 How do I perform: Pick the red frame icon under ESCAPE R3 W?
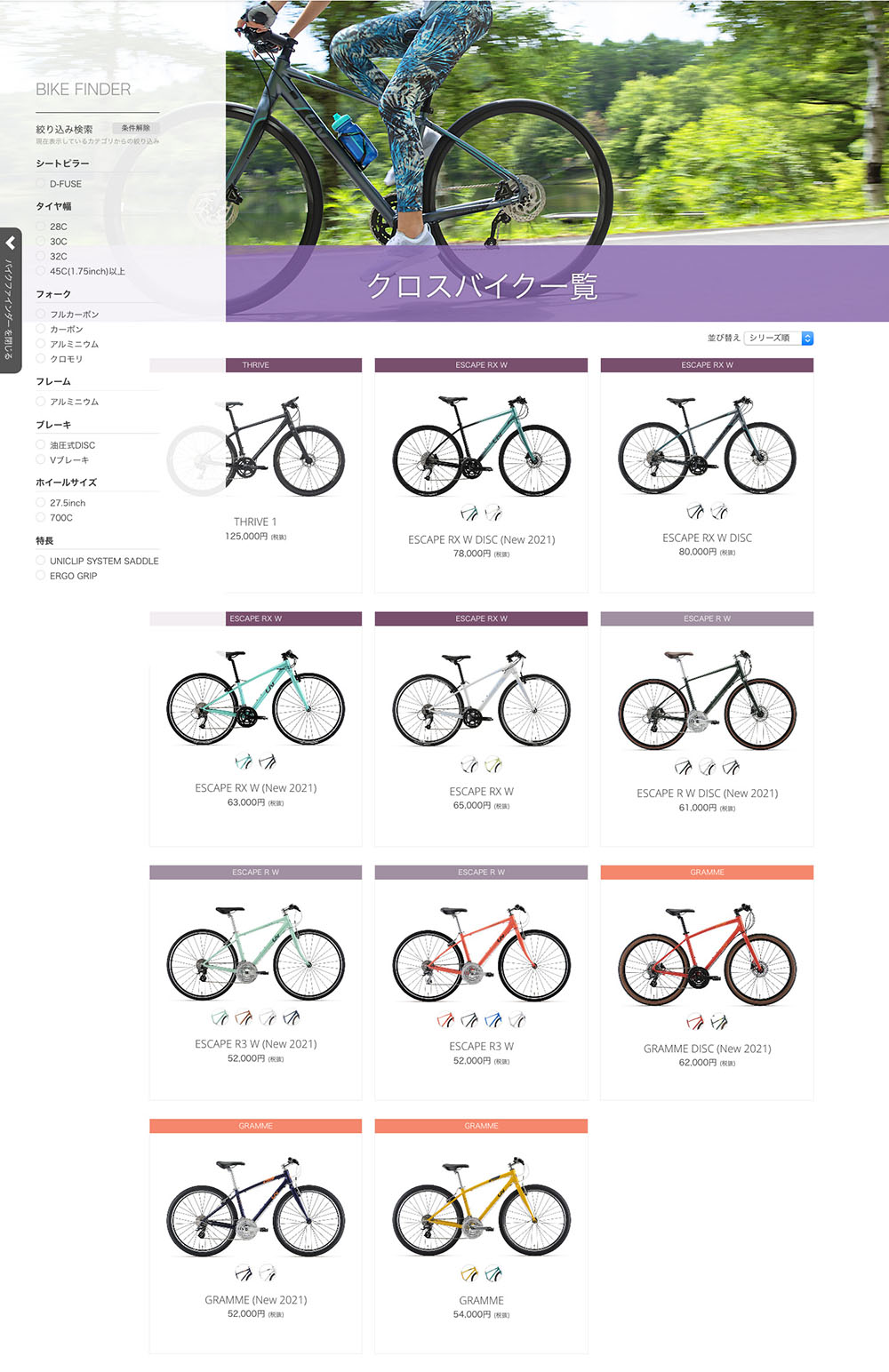(x=445, y=1019)
